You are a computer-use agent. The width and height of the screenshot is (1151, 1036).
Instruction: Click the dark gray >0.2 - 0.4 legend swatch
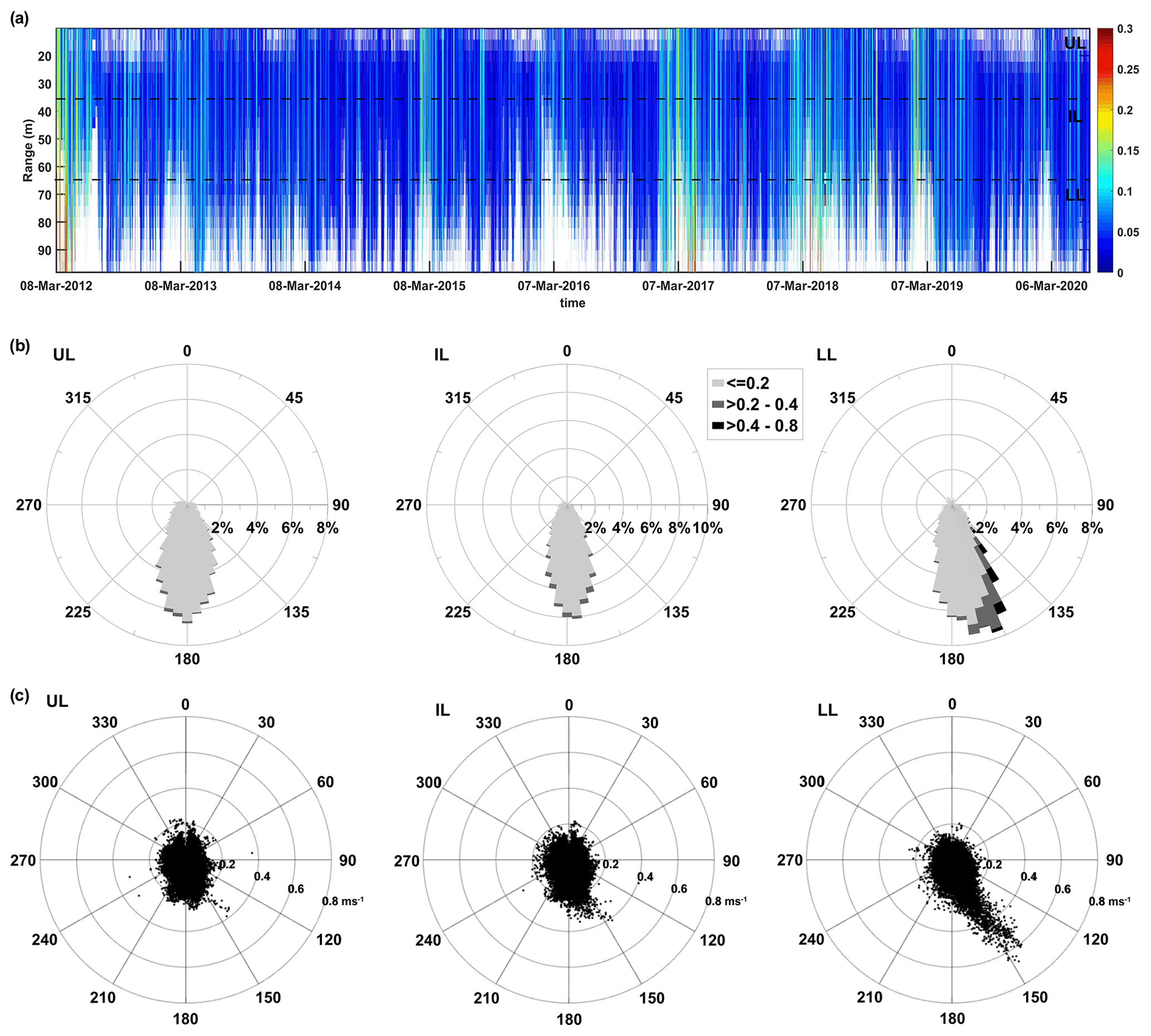[x=717, y=405]
